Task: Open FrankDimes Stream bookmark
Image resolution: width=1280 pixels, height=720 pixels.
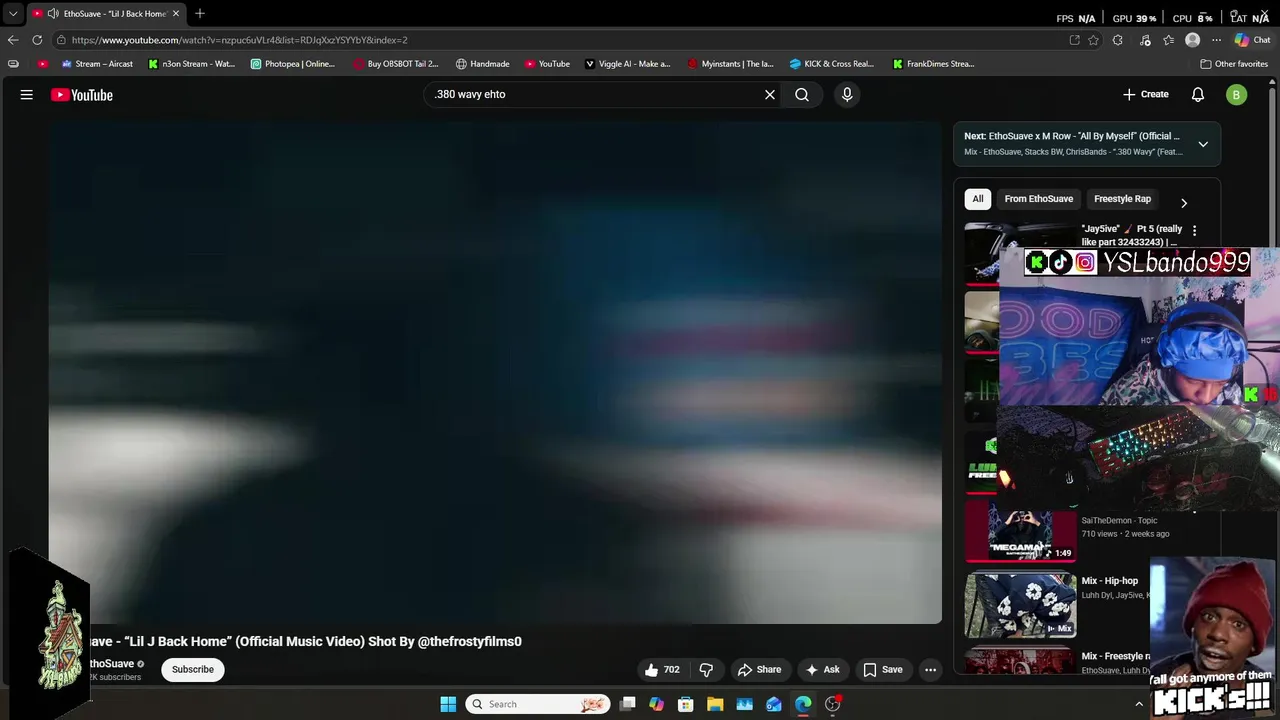Action: tap(934, 64)
